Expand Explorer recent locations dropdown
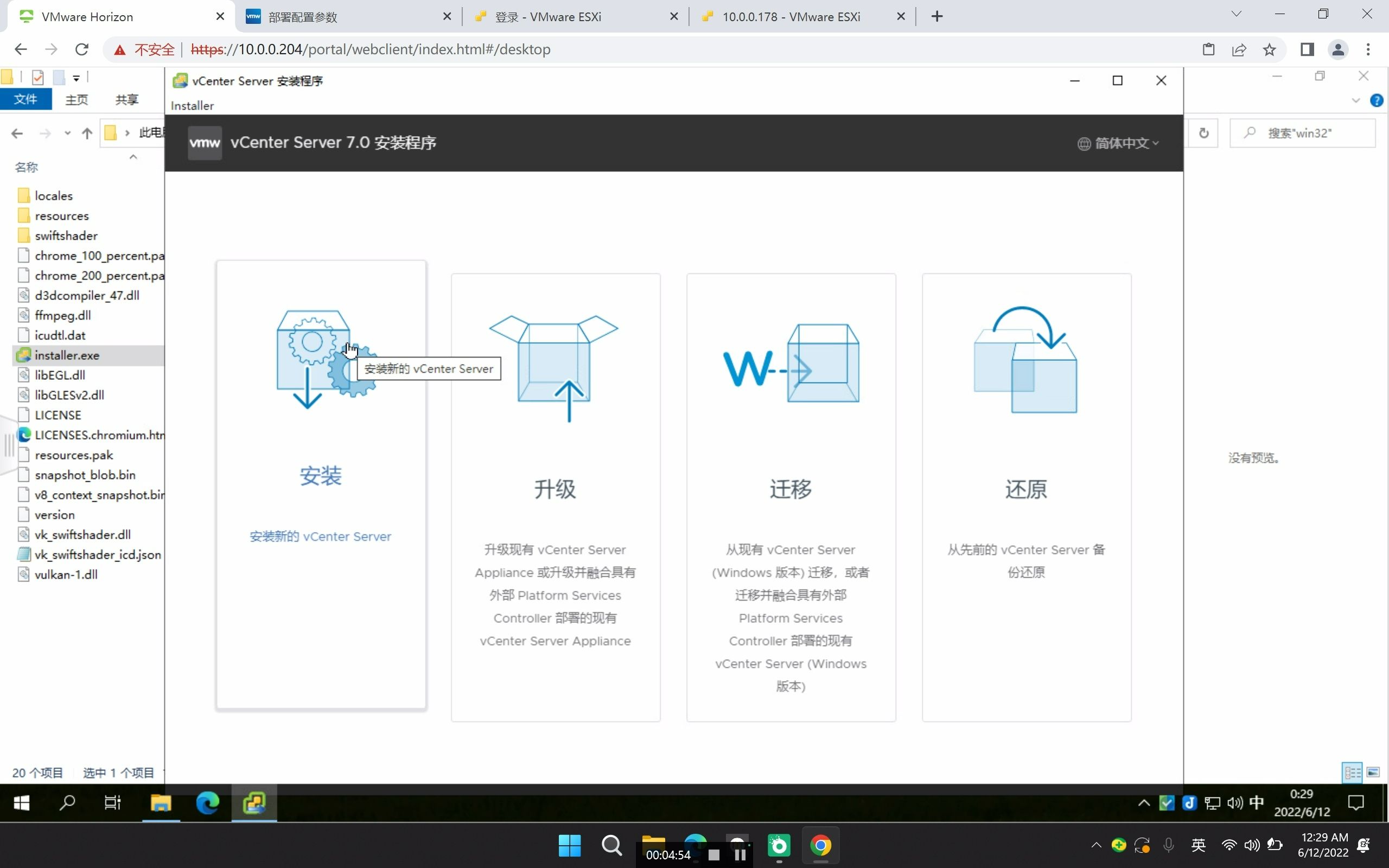This screenshot has height=868, width=1389. (x=67, y=133)
